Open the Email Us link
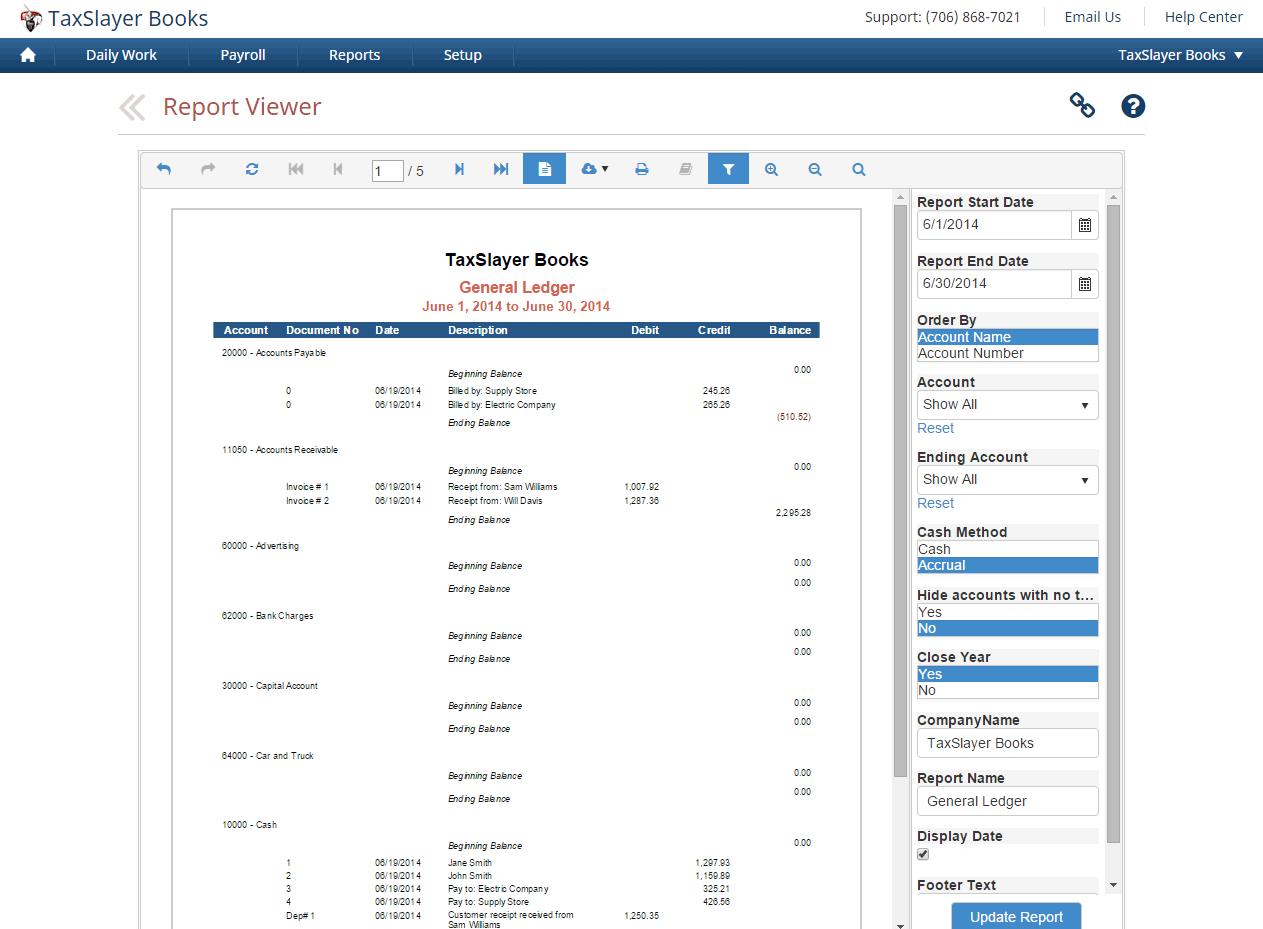The width and height of the screenshot is (1263, 929). (1092, 17)
